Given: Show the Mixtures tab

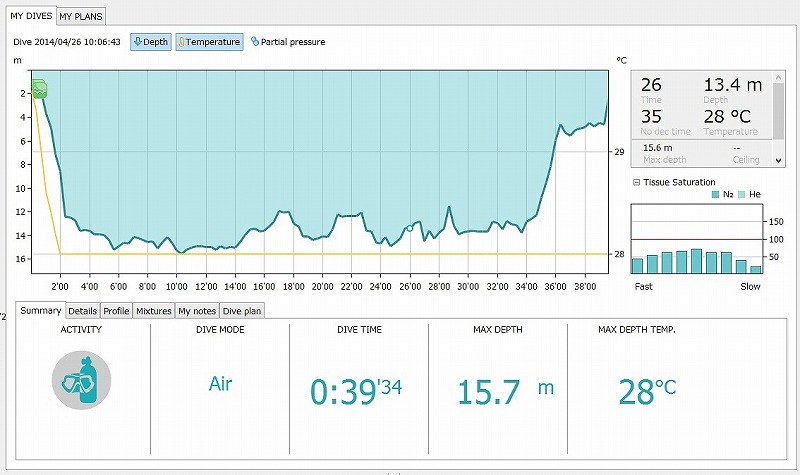Looking at the screenshot, I should [153, 311].
